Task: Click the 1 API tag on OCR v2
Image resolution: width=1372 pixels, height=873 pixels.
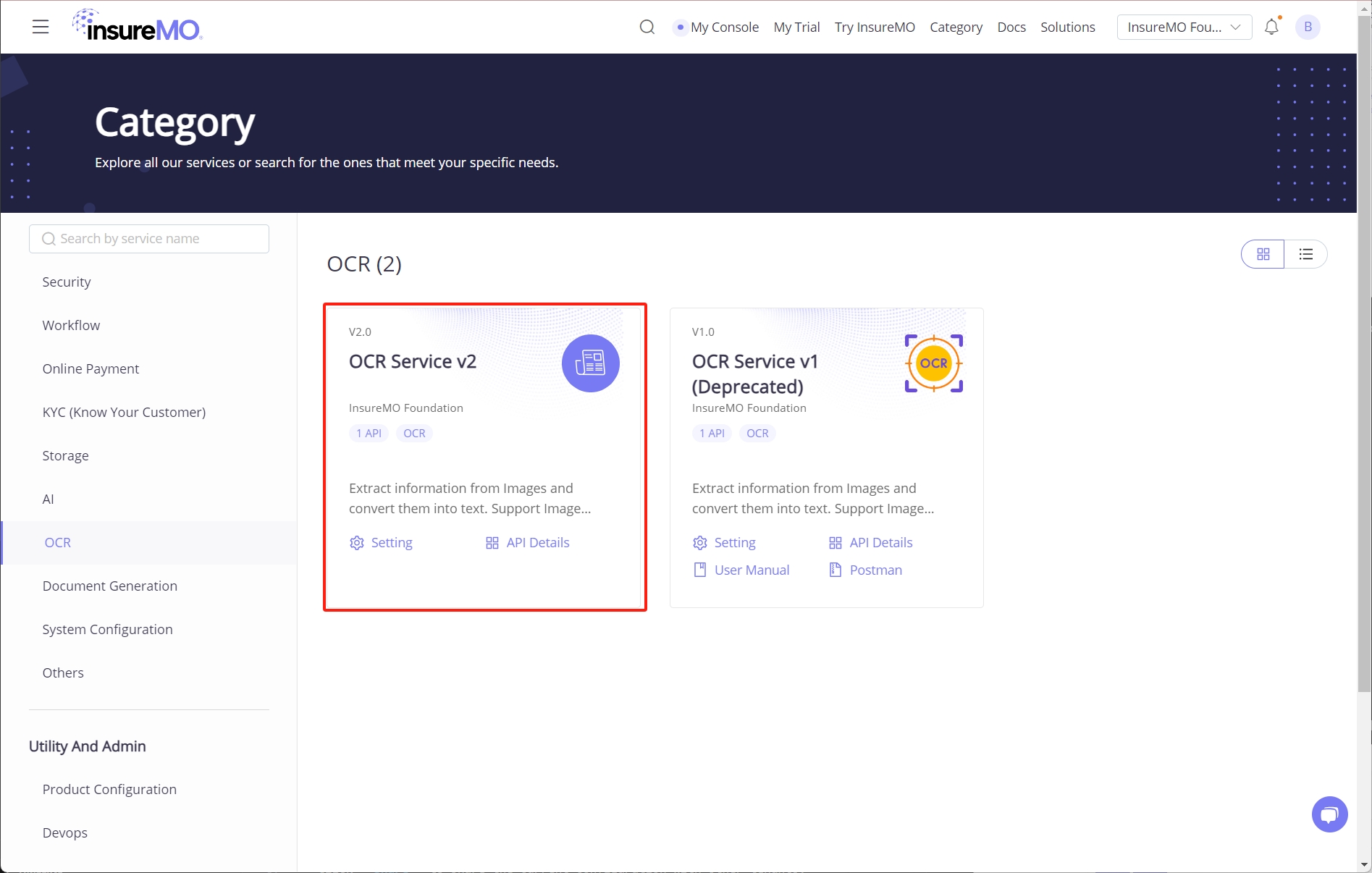Action: click(x=369, y=434)
